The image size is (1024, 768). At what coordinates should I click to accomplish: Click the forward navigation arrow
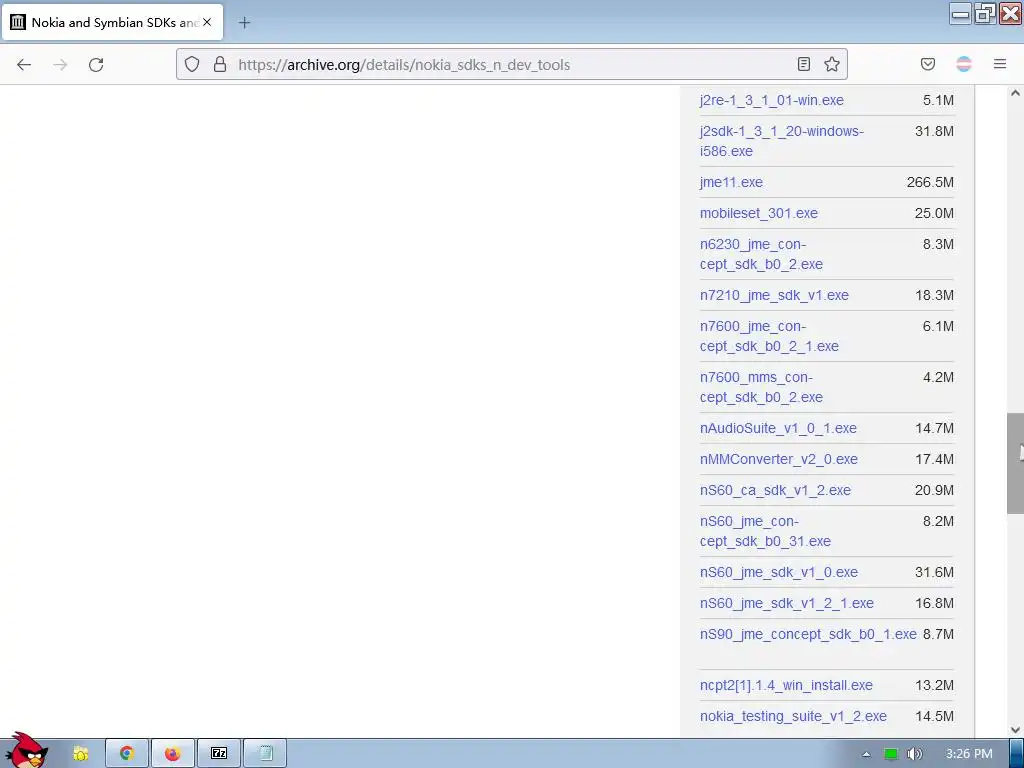60,65
